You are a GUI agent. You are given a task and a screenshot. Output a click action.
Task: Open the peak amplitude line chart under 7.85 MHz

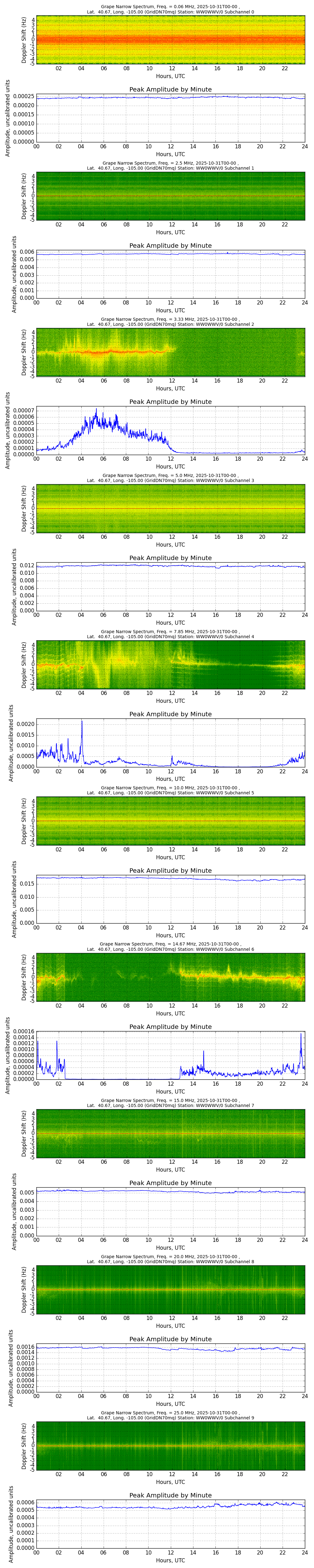[170, 743]
